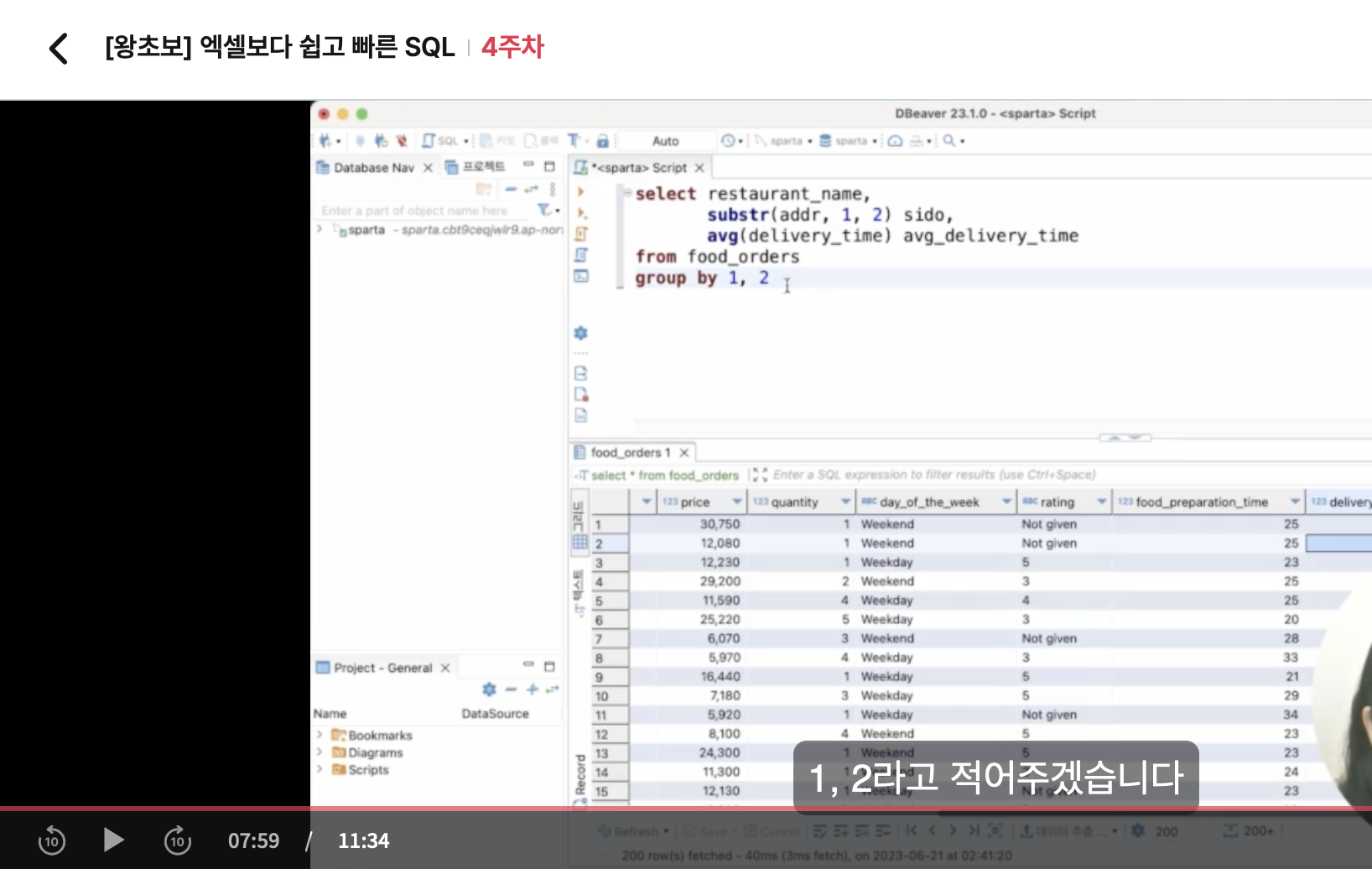The image size is (1372, 869).
Task: Click the red disconnect plug icon
Action: pos(402,141)
